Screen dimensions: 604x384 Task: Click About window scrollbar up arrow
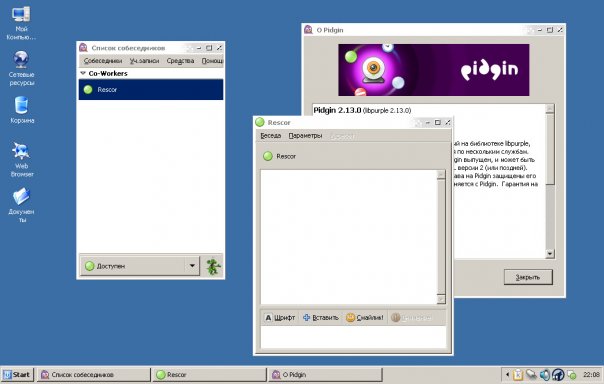tap(550, 108)
